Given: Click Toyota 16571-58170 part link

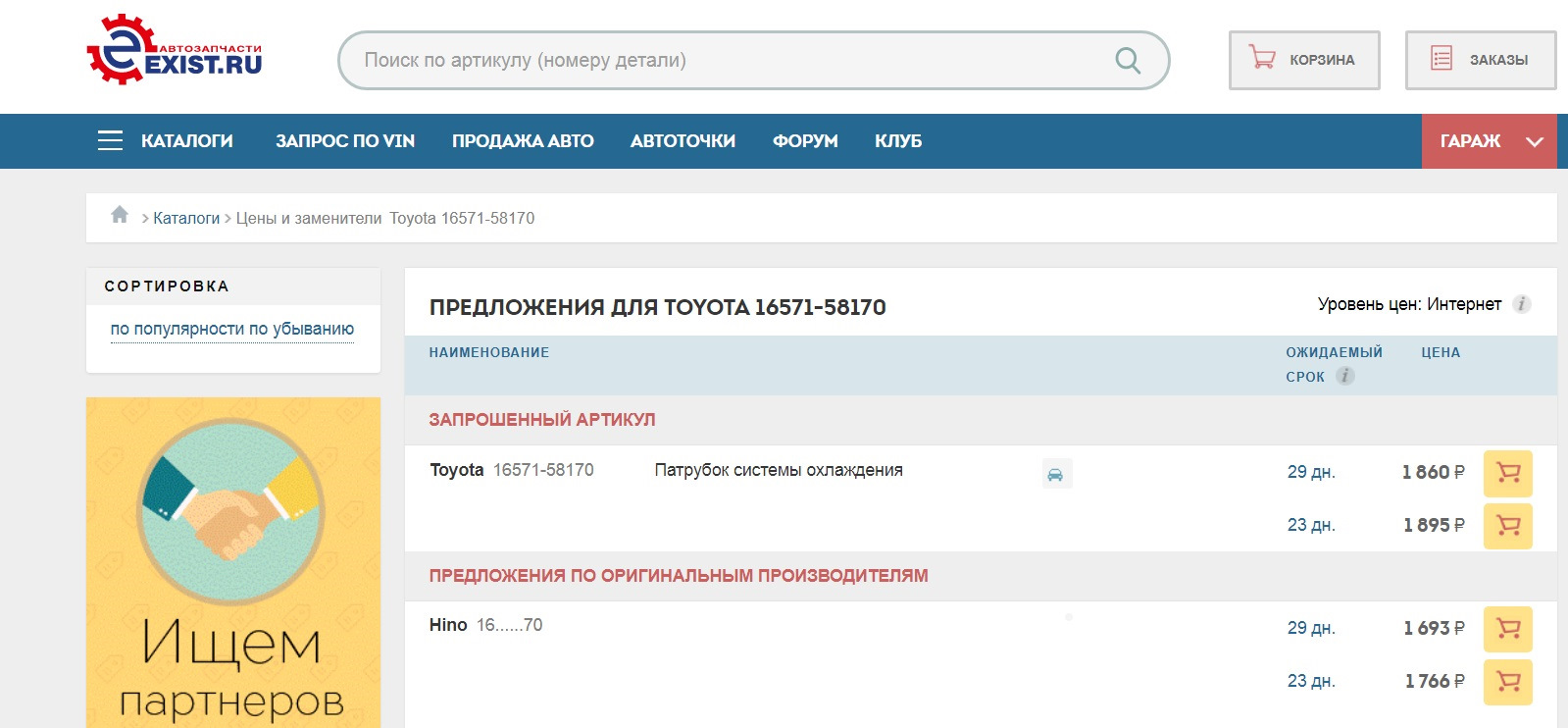Looking at the screenshot, I should pyautogui.click(x=512, y=470).
